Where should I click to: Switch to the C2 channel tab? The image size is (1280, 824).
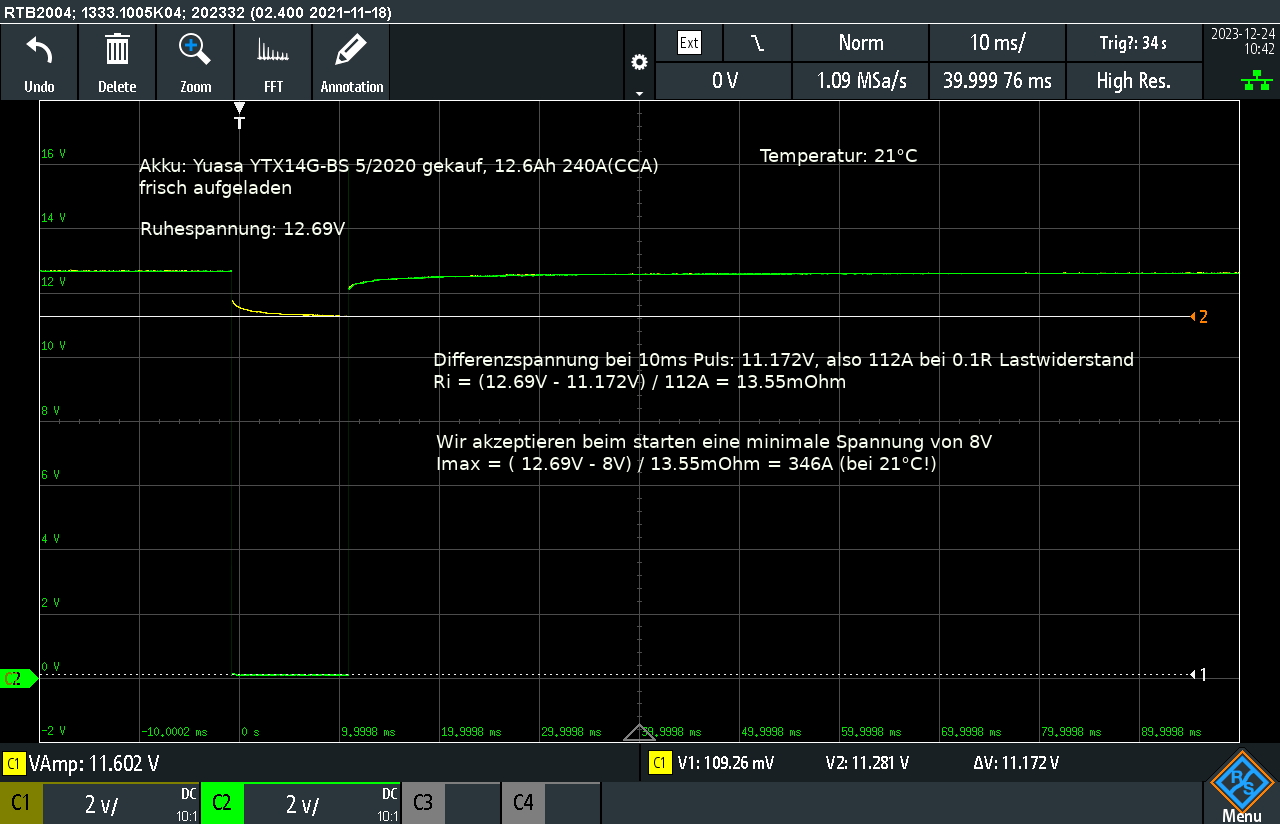point(222,803)
